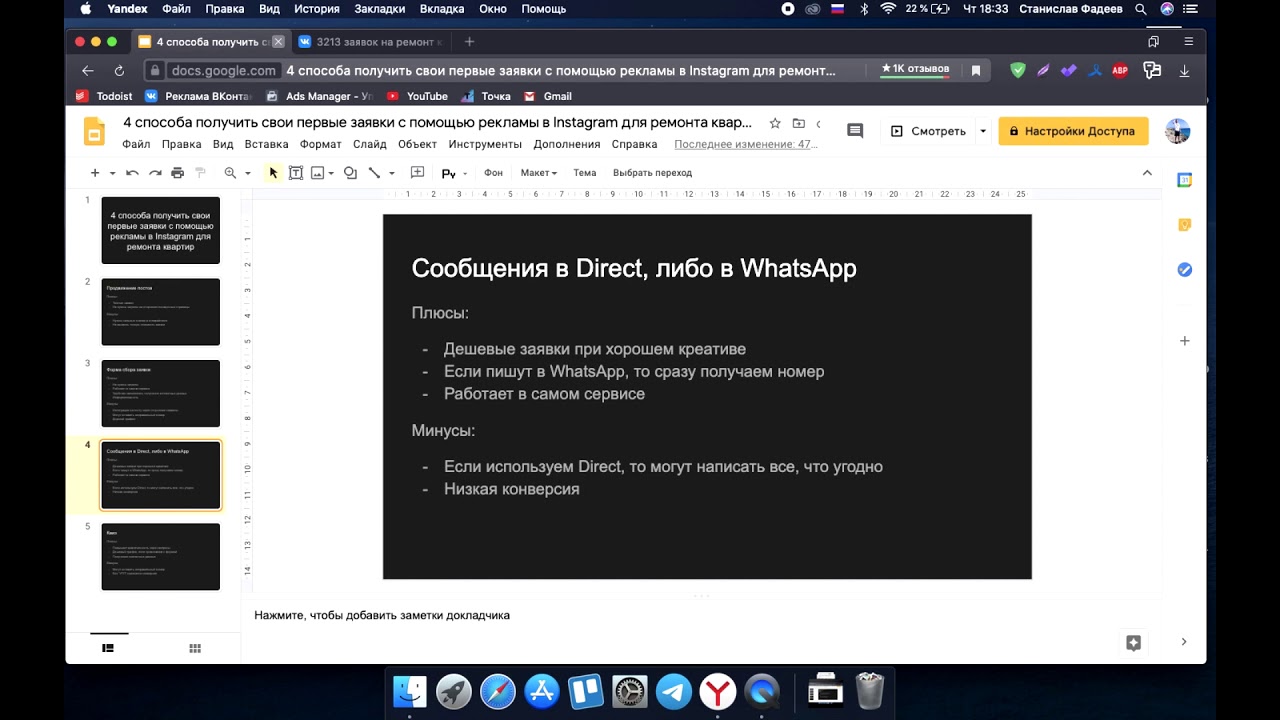
Task: Open comment history speech bubble icon
Action: [x=855, y=131]
